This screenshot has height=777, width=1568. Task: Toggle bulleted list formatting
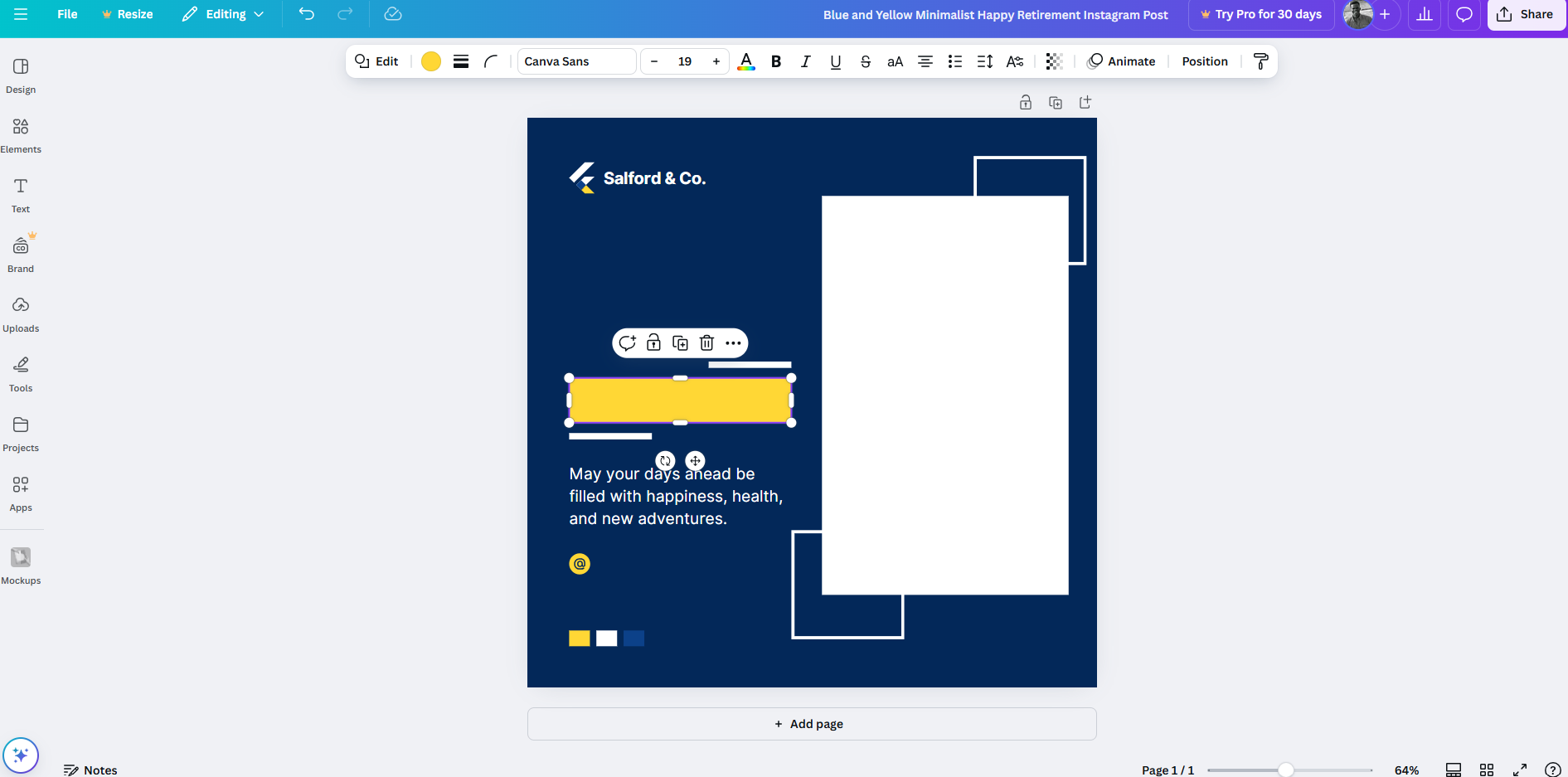(955, 61)
